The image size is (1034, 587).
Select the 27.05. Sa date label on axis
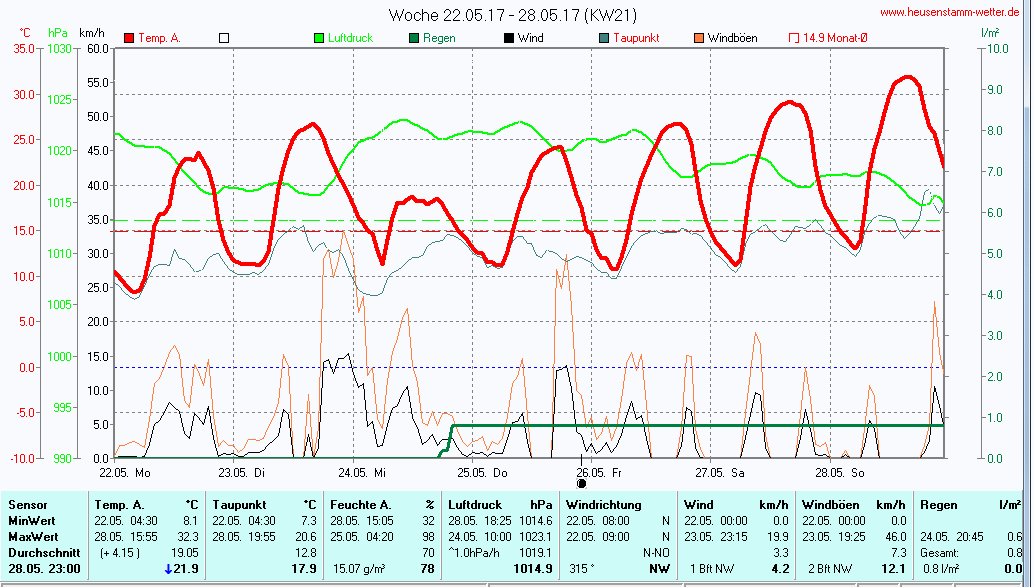[x=721, y=471]
